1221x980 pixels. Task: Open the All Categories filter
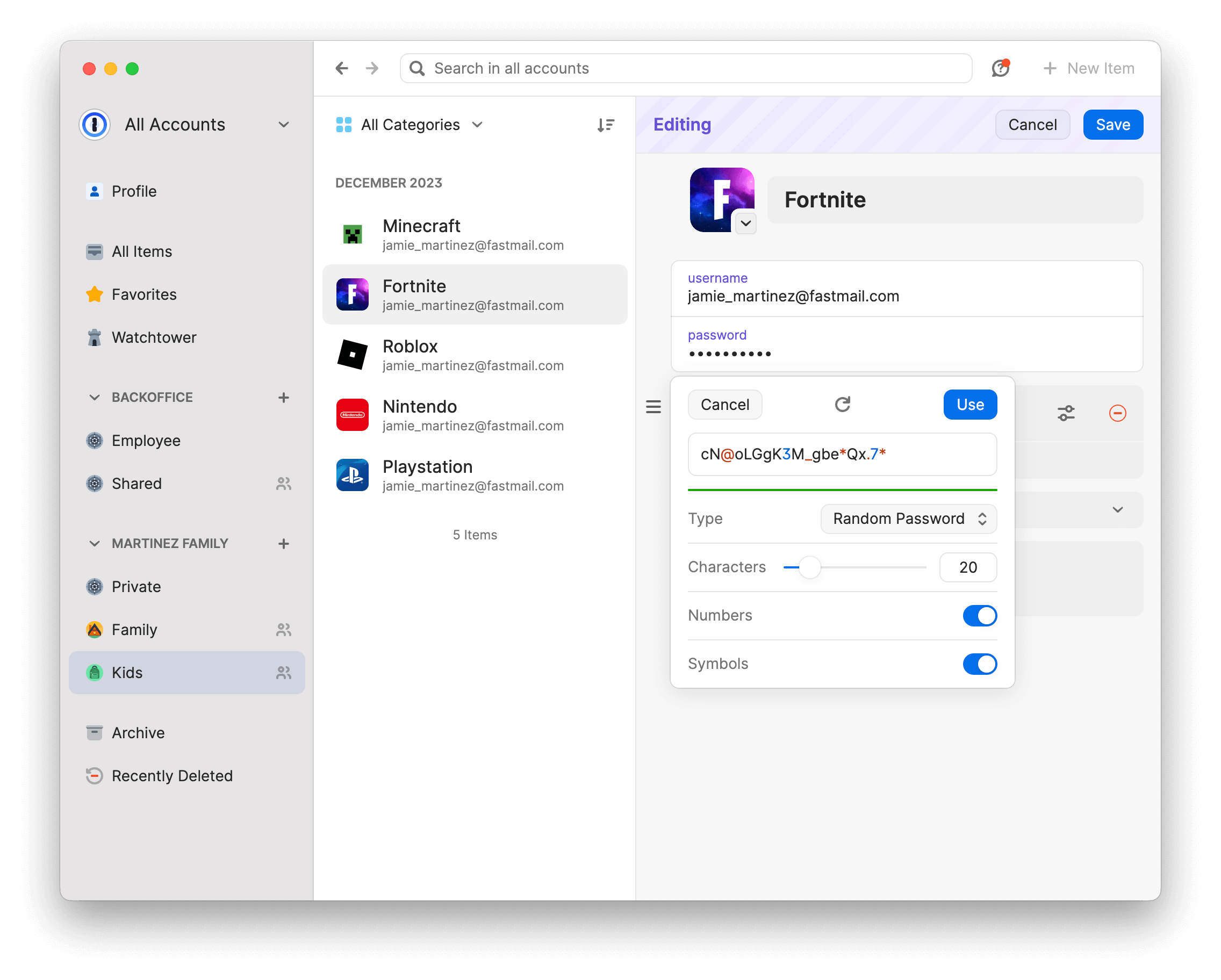point(410,125)
